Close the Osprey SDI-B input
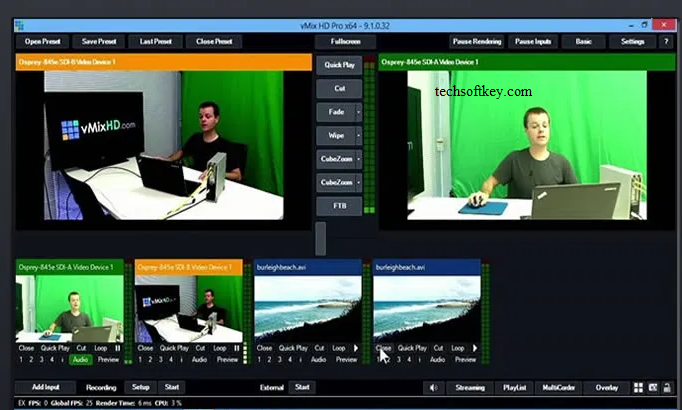This screenshot has width=682, height=410. pos(145,348)
